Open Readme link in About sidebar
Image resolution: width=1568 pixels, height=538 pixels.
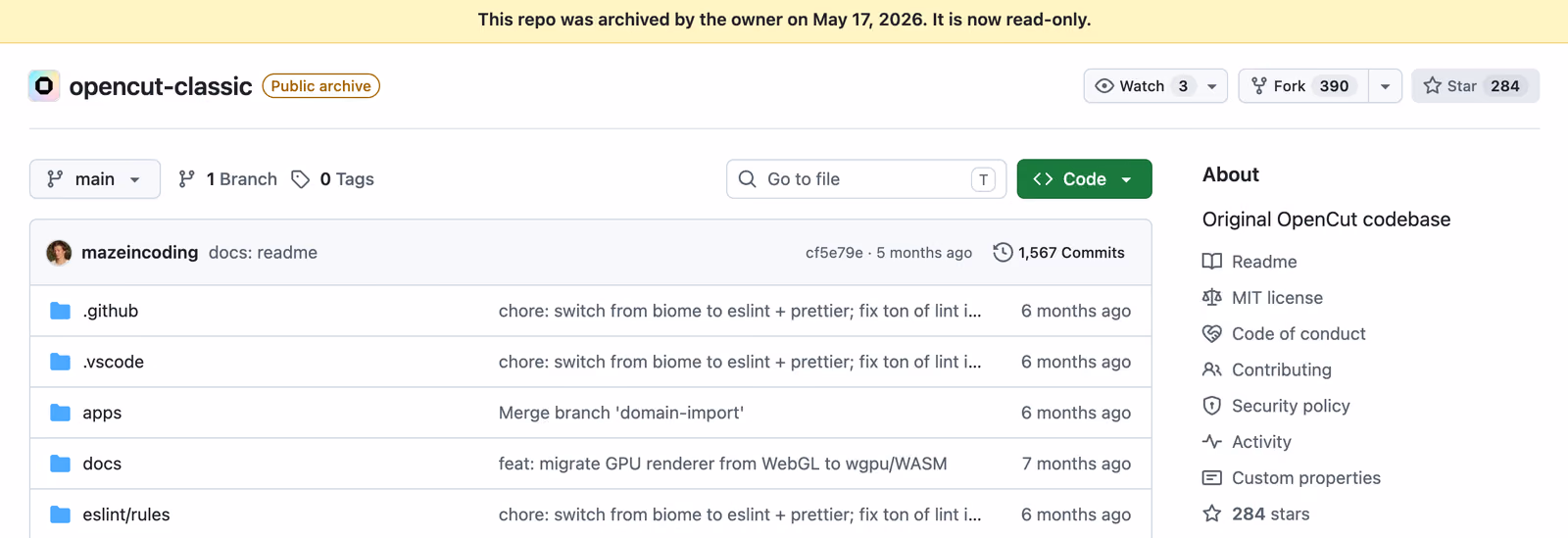pyautogui.click(x=1264, y=262)
